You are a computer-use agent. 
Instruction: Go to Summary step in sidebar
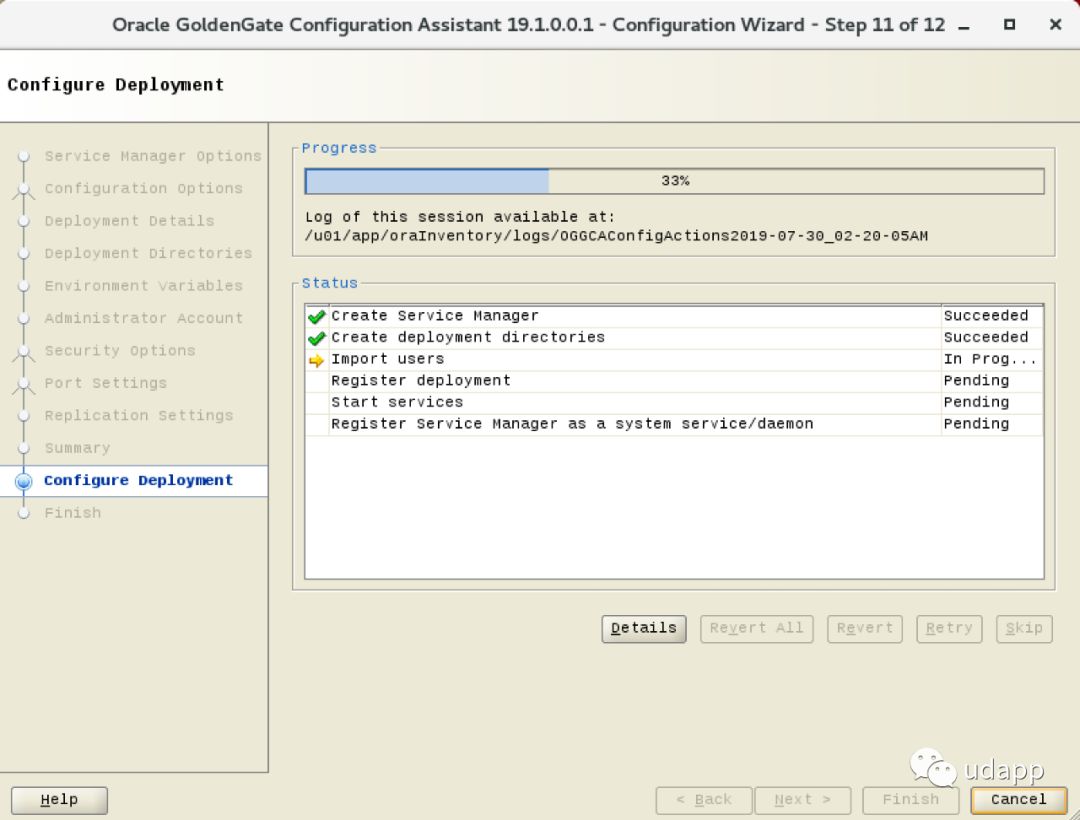(77, 448)
